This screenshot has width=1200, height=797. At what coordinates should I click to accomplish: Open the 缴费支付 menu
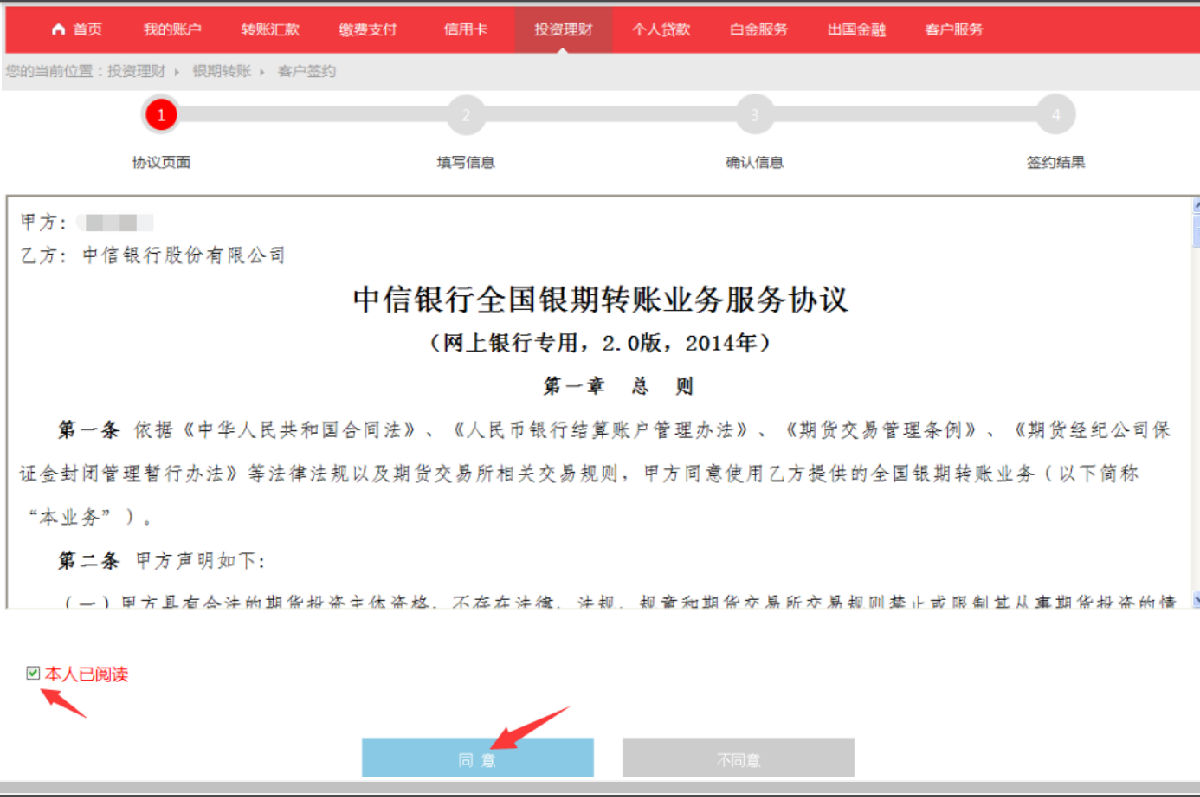(368, 30)
